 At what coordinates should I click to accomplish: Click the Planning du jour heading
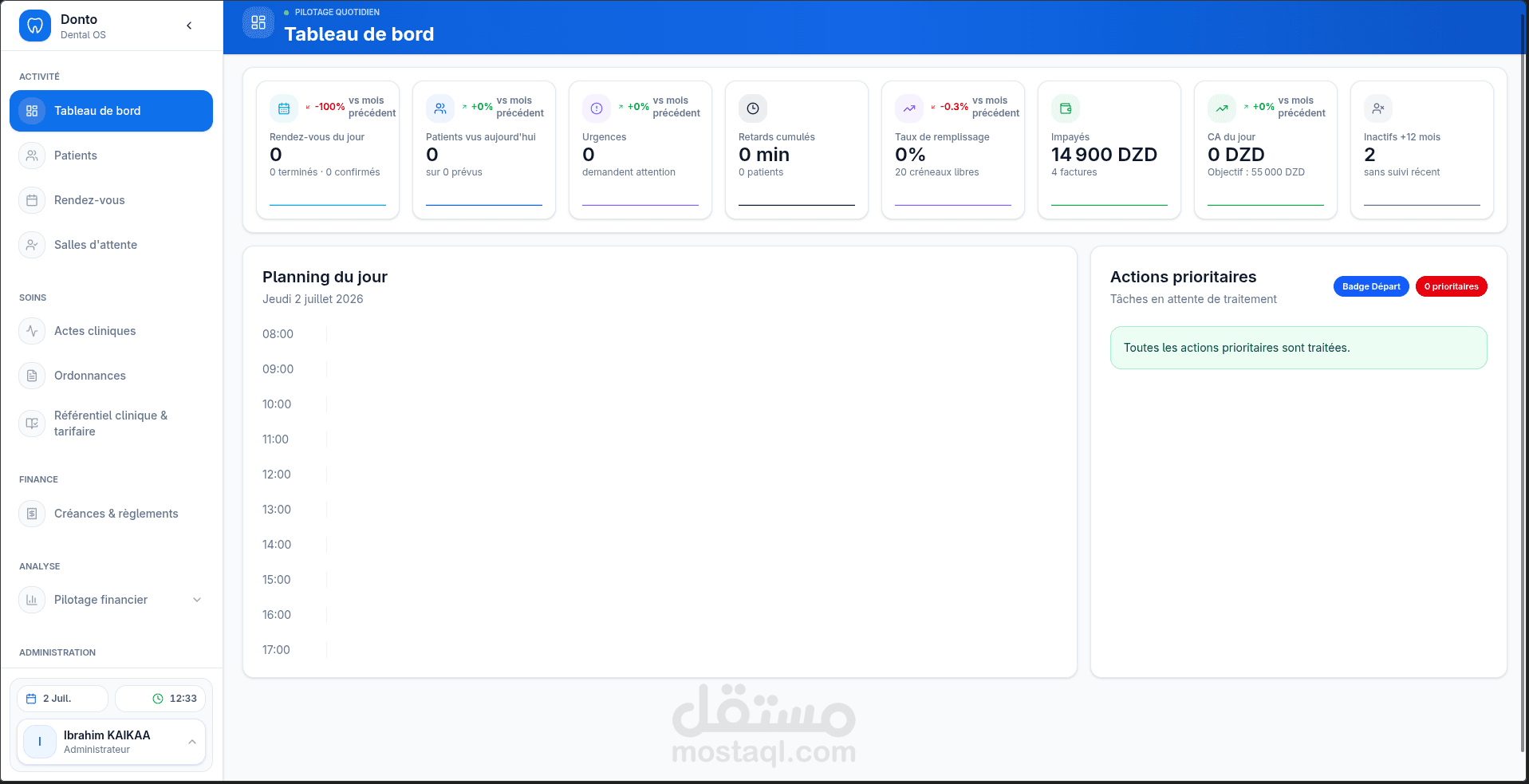(x=325, y=277)
